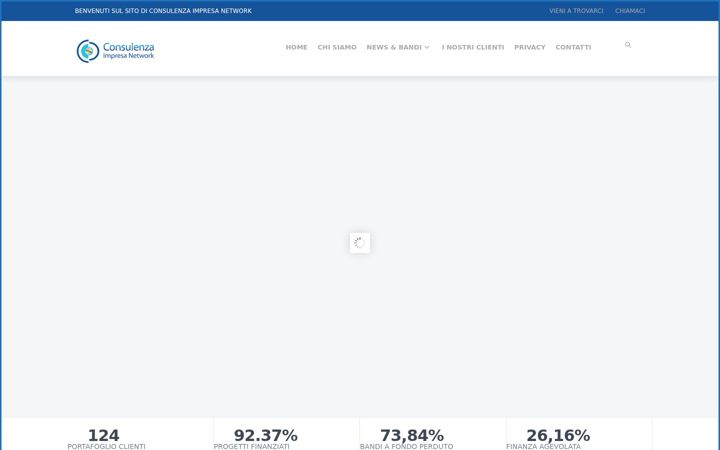720x450 pixels.
Task: Select the 26,16% counter value
Action: 558,435
